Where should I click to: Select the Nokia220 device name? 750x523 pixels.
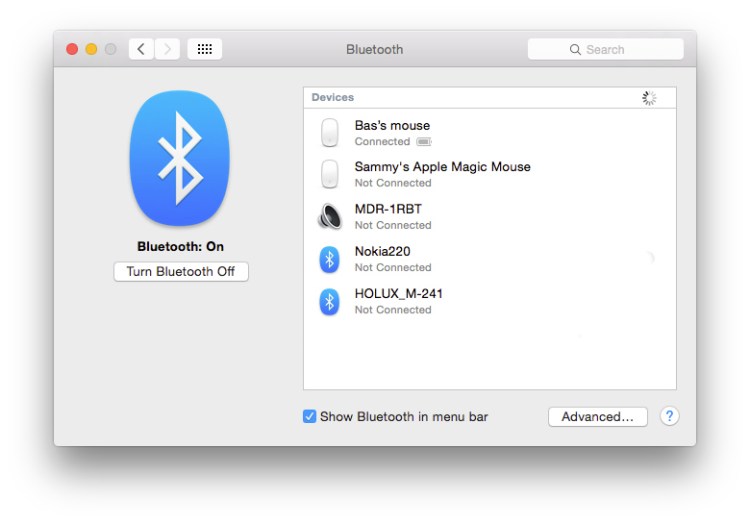point(382,251)
